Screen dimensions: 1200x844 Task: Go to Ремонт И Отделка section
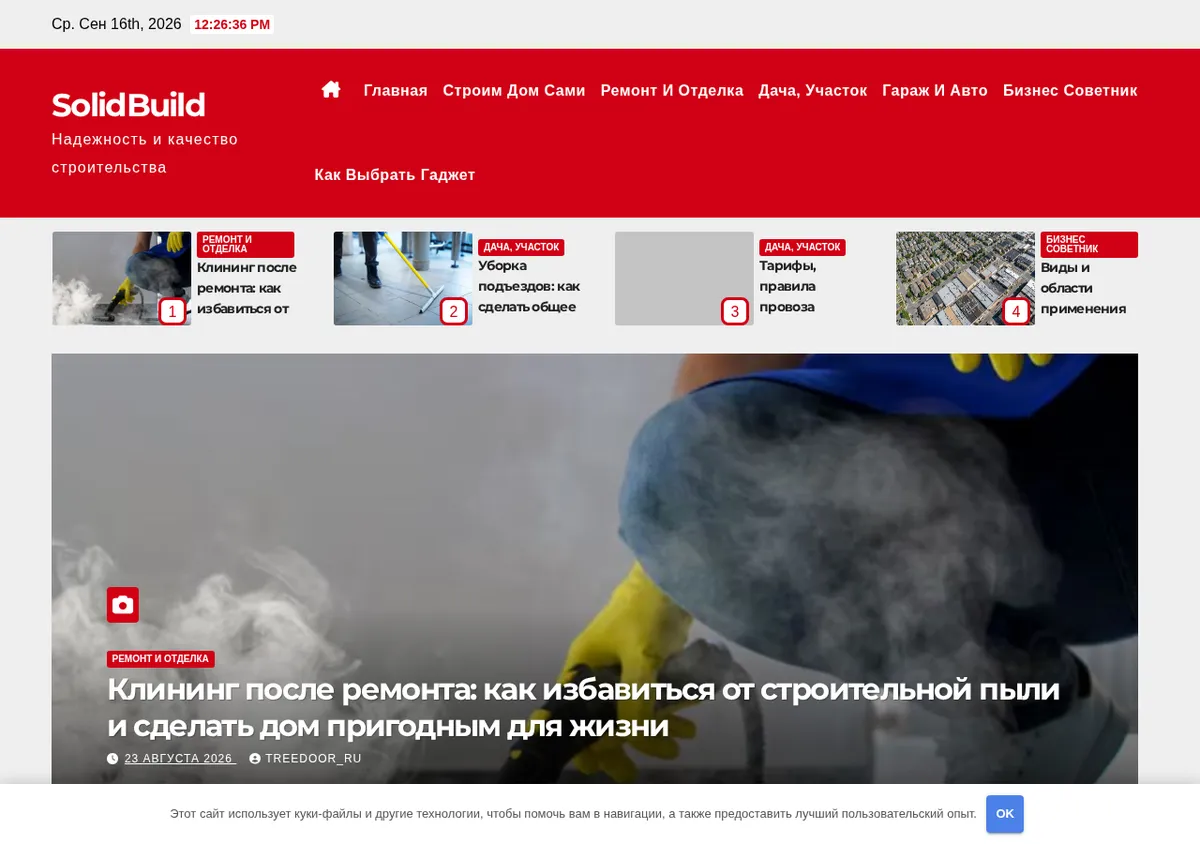click(x=672, y=91)
